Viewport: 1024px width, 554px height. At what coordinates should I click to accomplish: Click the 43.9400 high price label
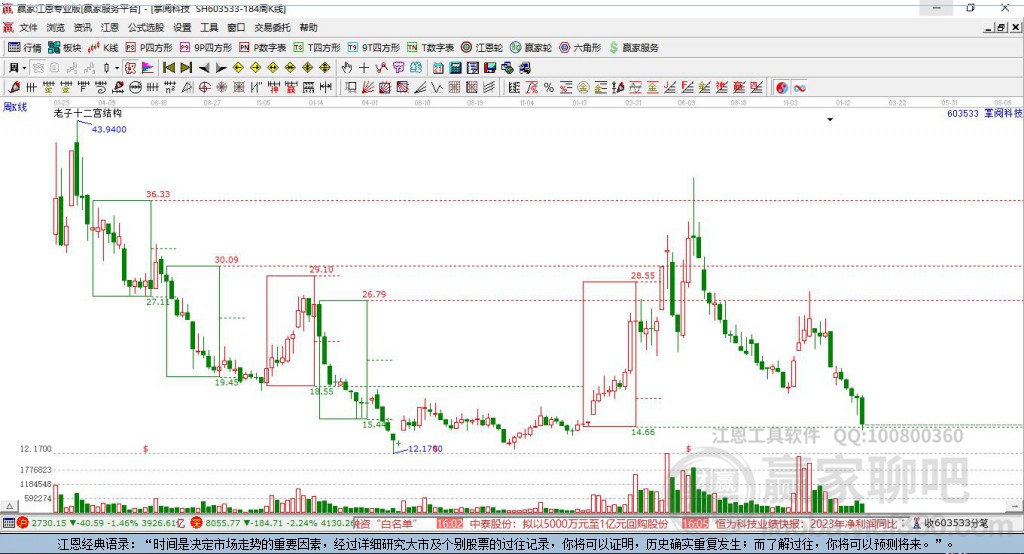click(109, 129)
